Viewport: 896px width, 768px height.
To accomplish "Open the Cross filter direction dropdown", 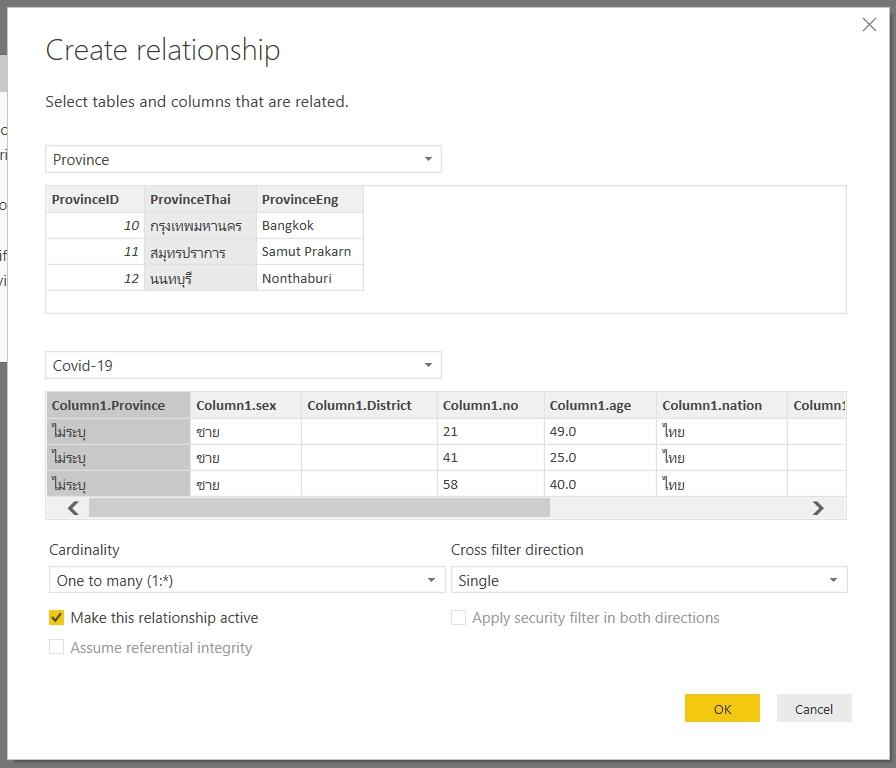I will (x=832, y=580).
